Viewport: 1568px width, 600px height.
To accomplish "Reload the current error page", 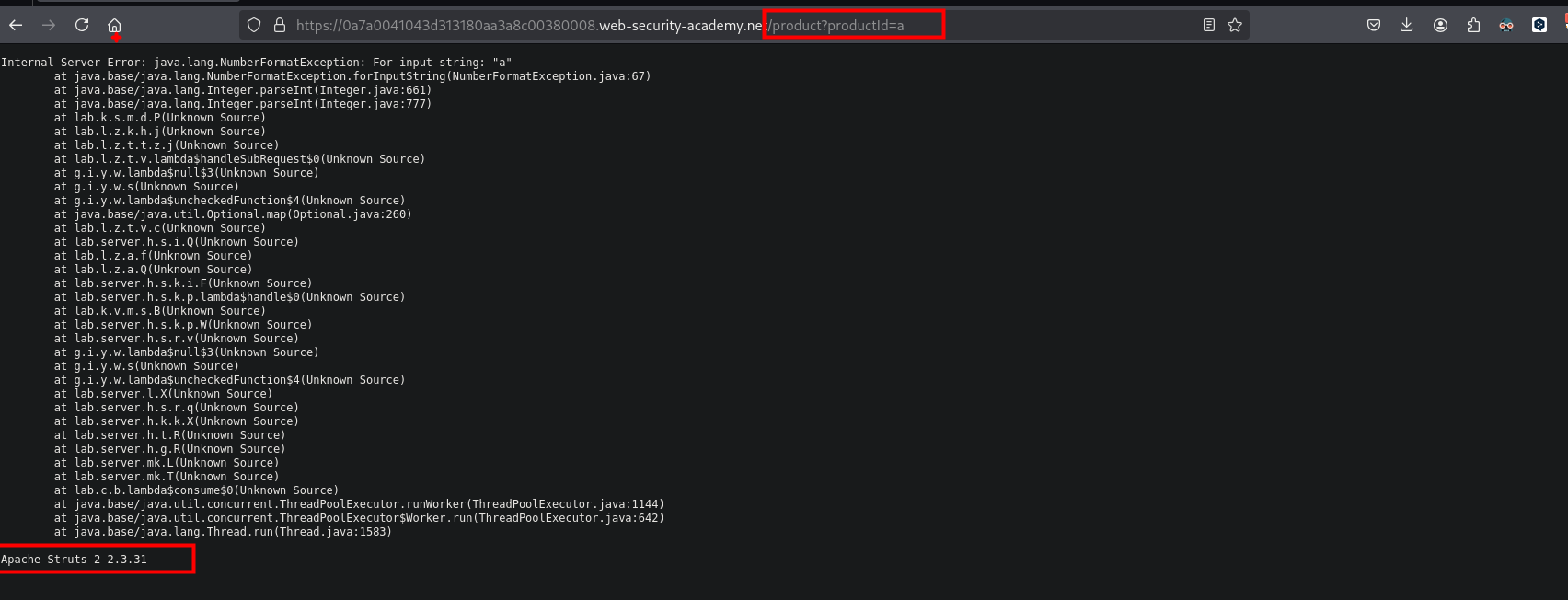I will (82, 25).
